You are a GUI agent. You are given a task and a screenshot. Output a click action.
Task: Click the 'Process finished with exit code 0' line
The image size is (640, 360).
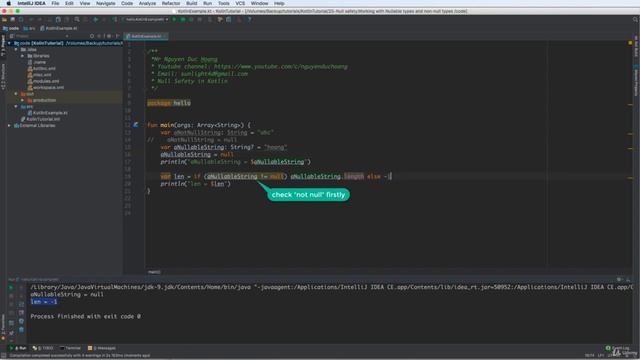click(x=85, y=316)
